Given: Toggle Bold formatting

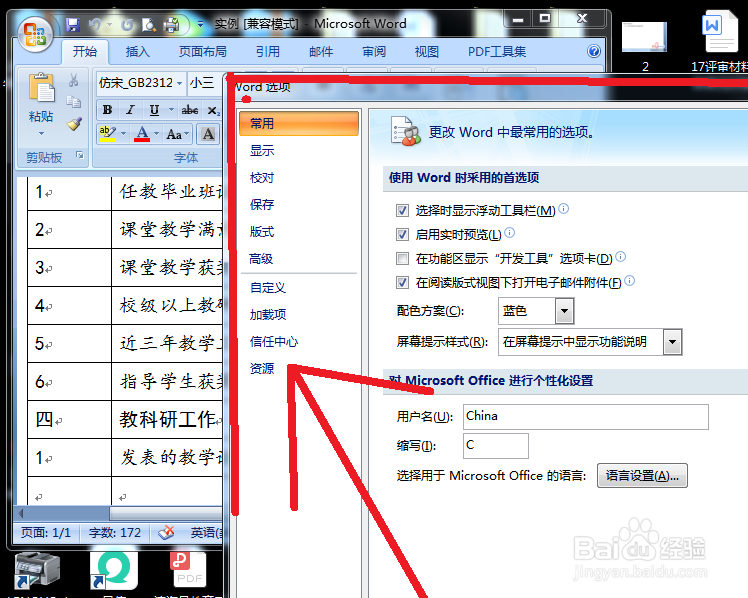Looking at the screenshot, I should click(x=108, y=110).
